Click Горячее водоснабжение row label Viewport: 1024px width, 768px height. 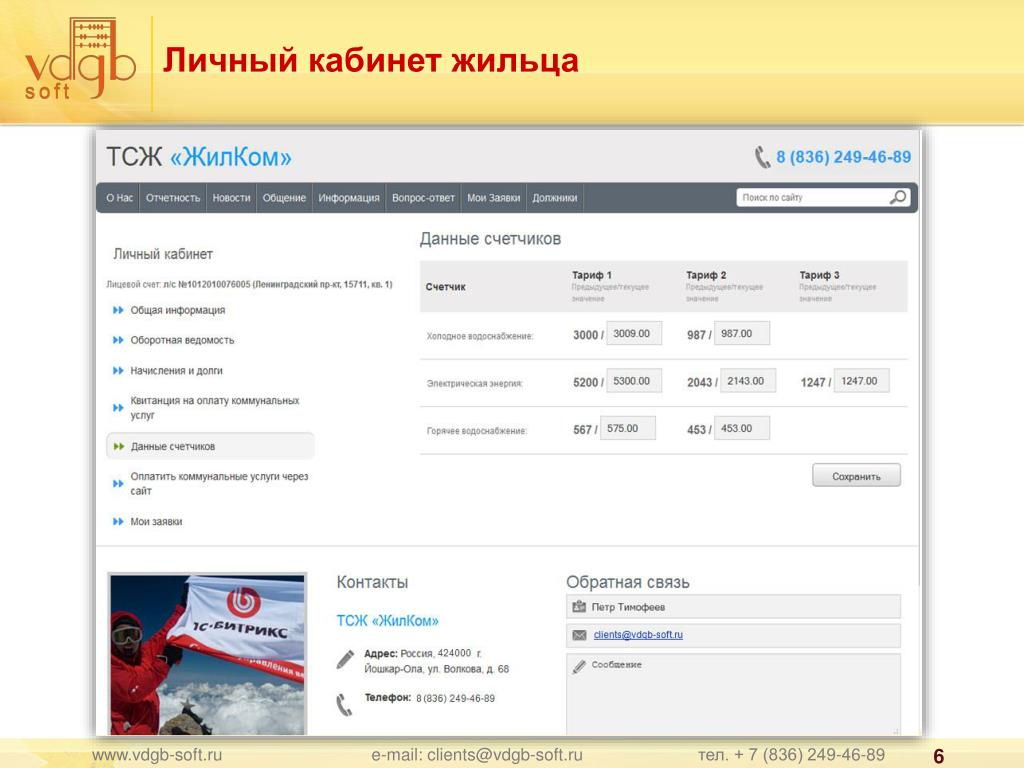477,431
